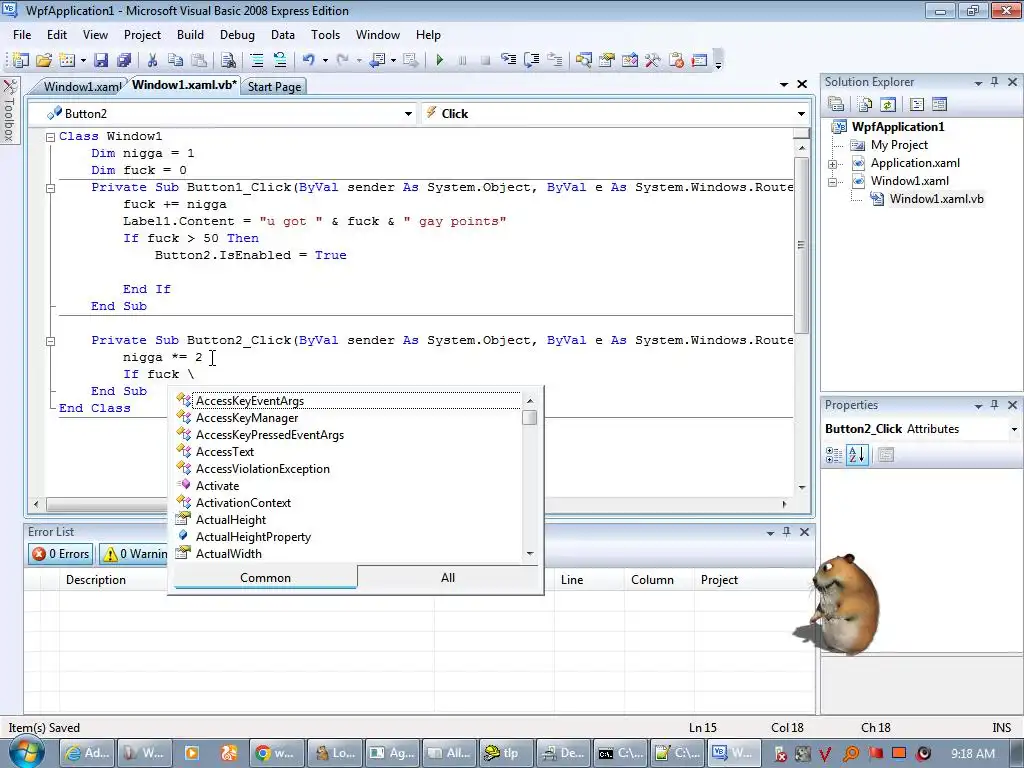Open the Button2_Click Attributes object dropdown
The width and height of the screenshot is (1024, 768).
pyautogui.click(x=1014, y=429)
